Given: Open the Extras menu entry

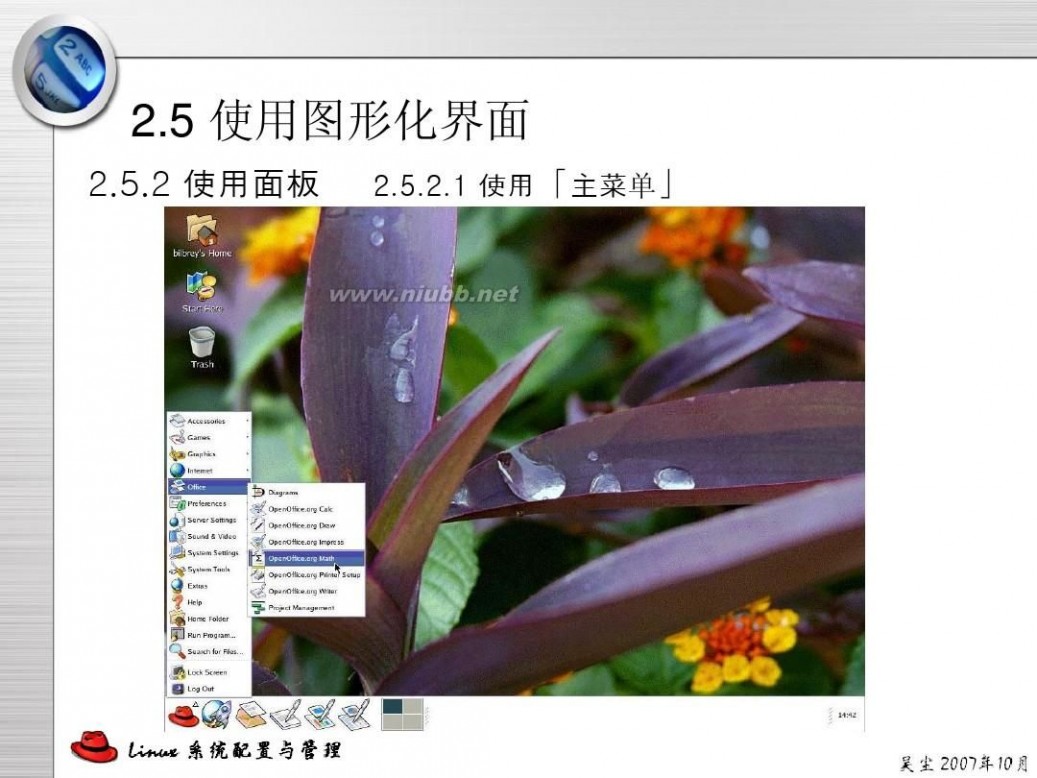Looking at the screenshot, I should [x=209, y=586].
